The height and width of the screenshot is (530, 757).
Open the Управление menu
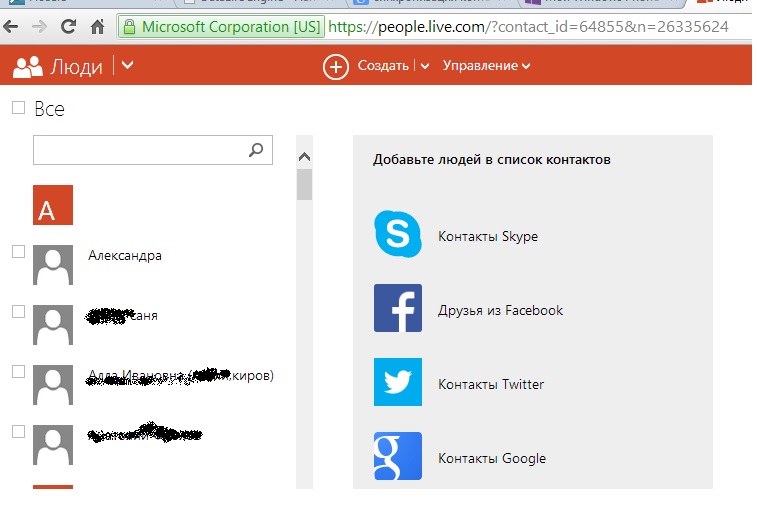[486, 66]
